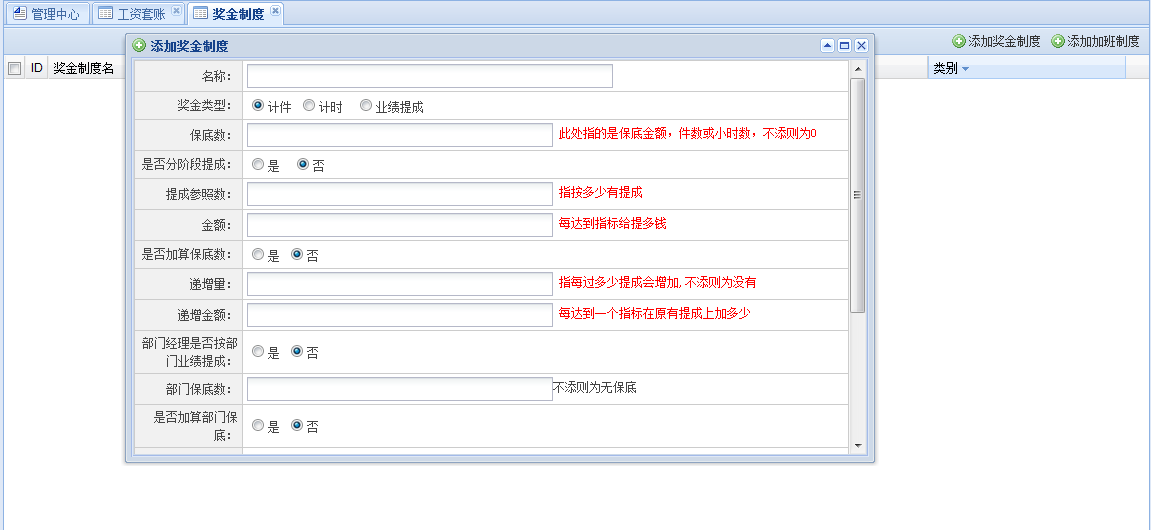Select the 业绩提成 bonus type radio button
The width and height of the screenshot is (1151, 530).
coord(366,106)
